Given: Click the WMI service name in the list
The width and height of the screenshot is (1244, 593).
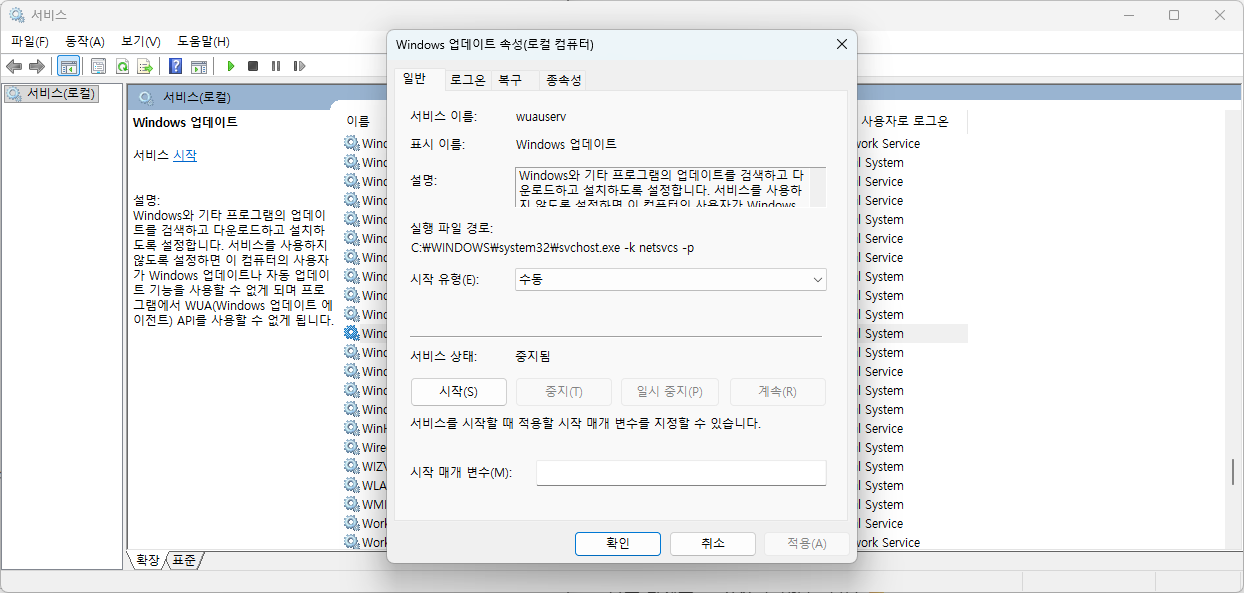Looking at the screenshot, I should [x=375, y=504].
